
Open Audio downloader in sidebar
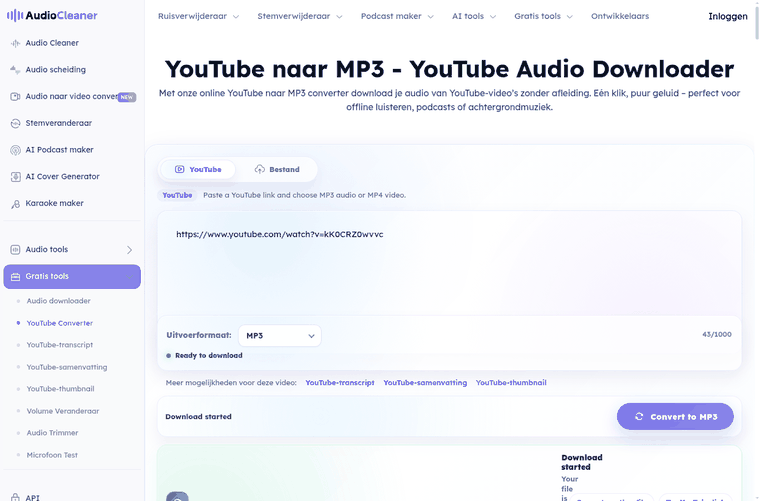[59, 301]
